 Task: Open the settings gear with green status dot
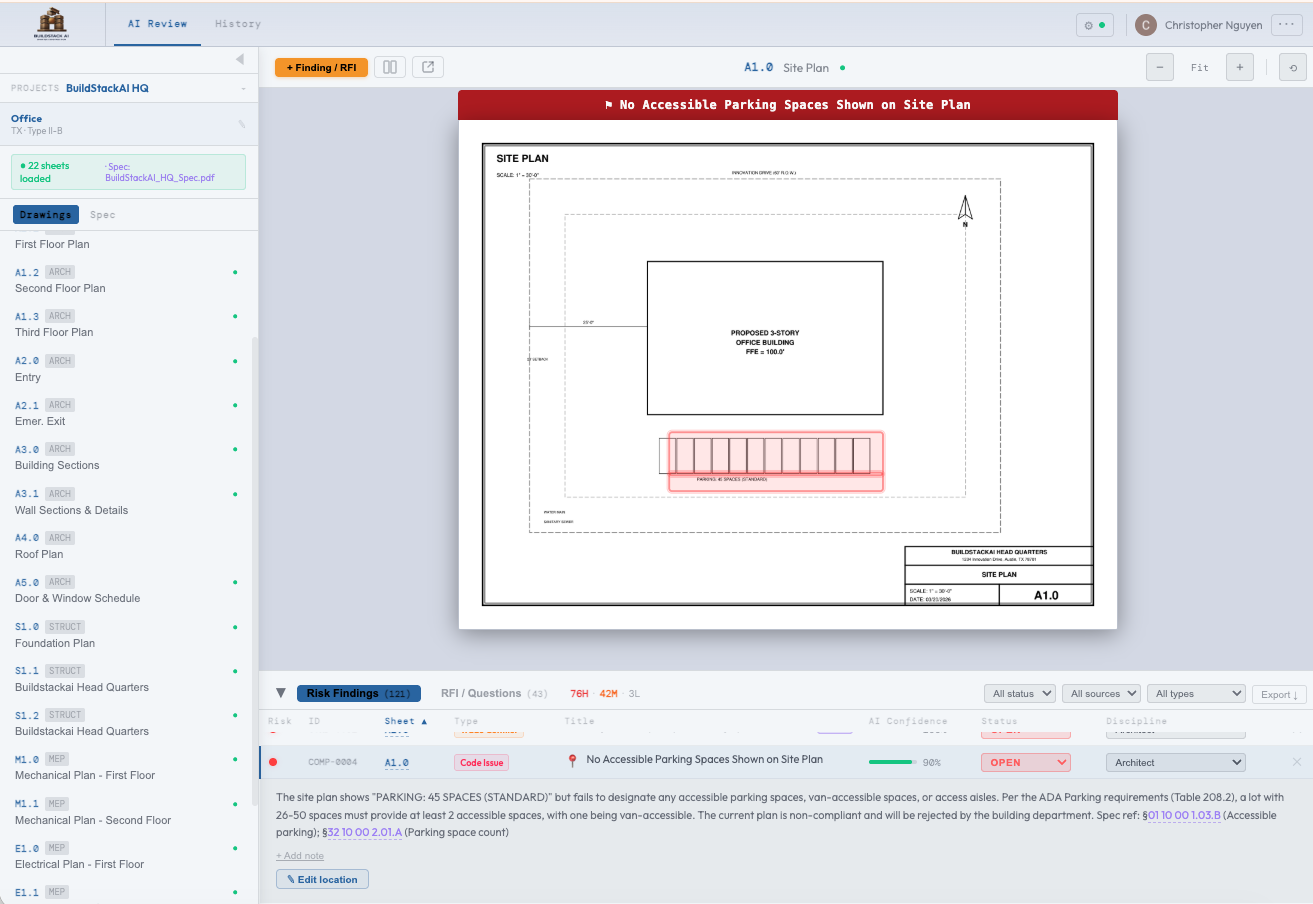[1094, 25]
